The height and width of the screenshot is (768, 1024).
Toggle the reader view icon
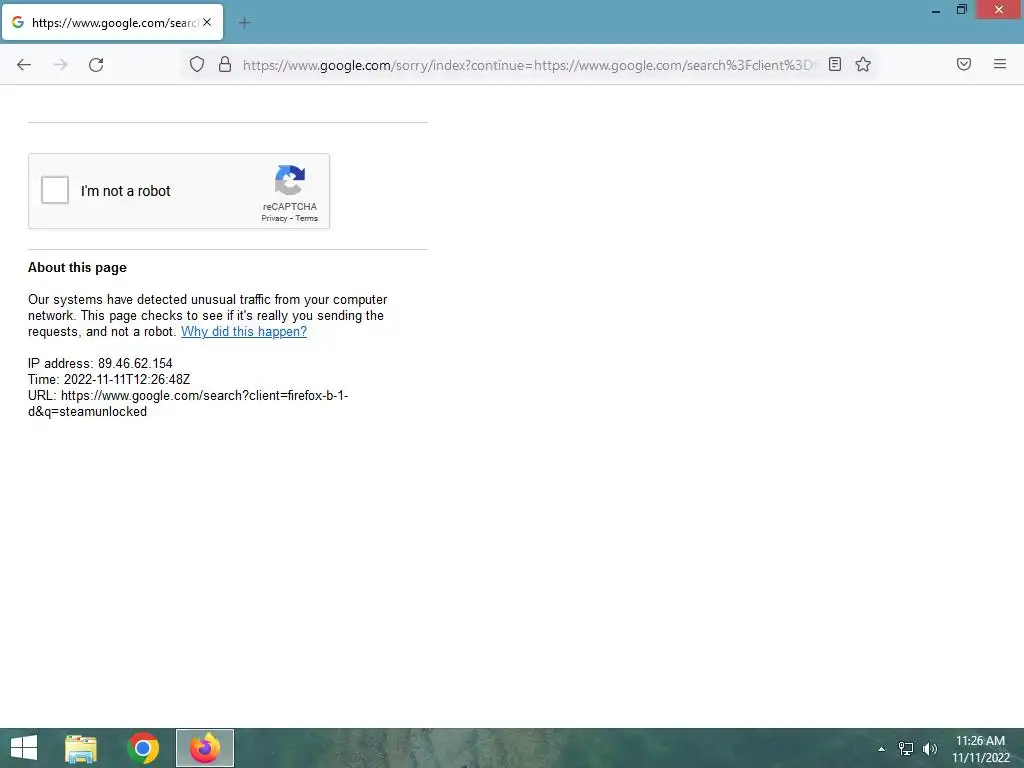click(x=835, y=64)
